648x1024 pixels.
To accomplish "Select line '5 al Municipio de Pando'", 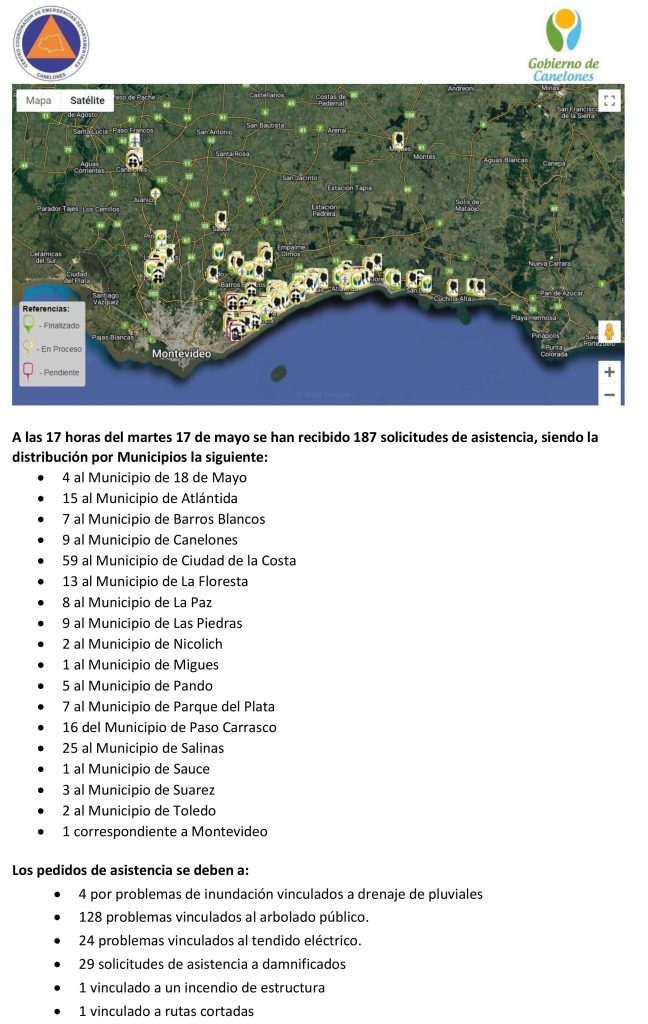I will point(137,686).
